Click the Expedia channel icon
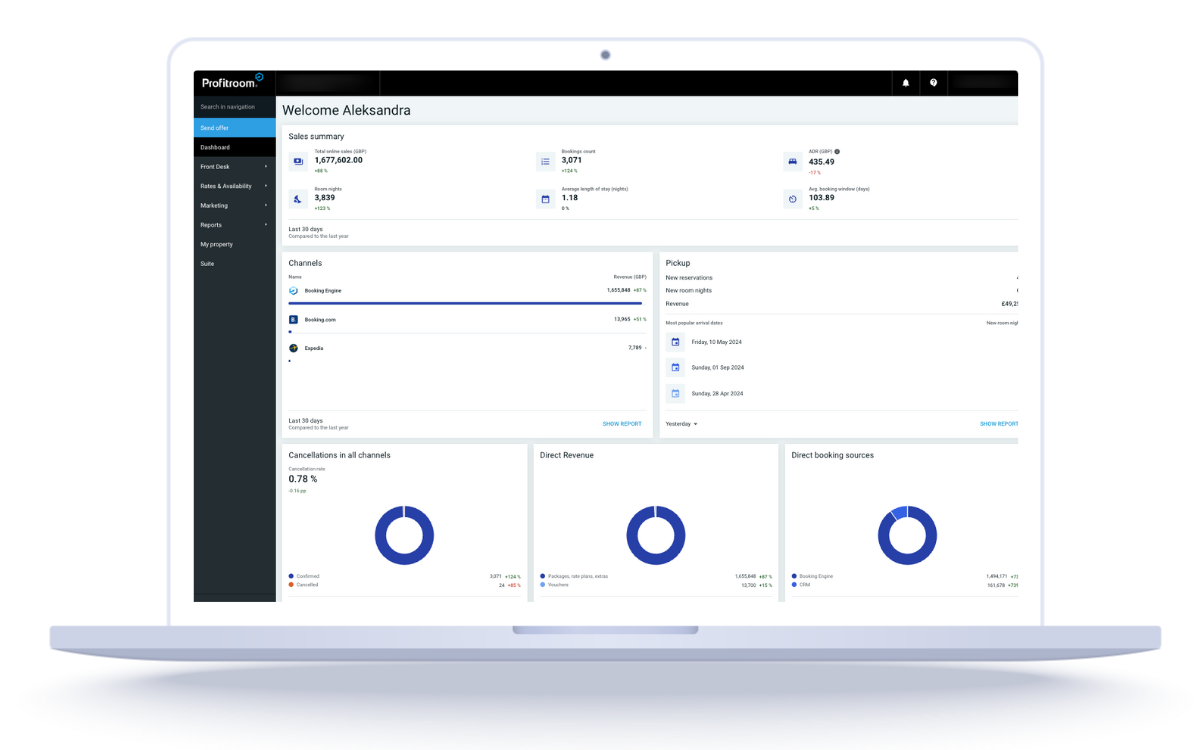 (293, 348)
